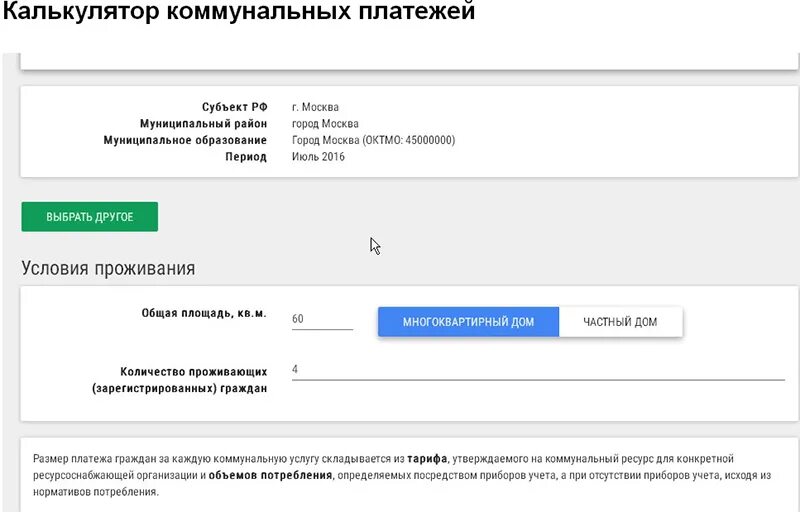Select the МНОГОКВАРТИРНЫЙ ДОМ option
Image resolution: width=800 pixels, height=512 pixels.
click(x=468, y=322)
